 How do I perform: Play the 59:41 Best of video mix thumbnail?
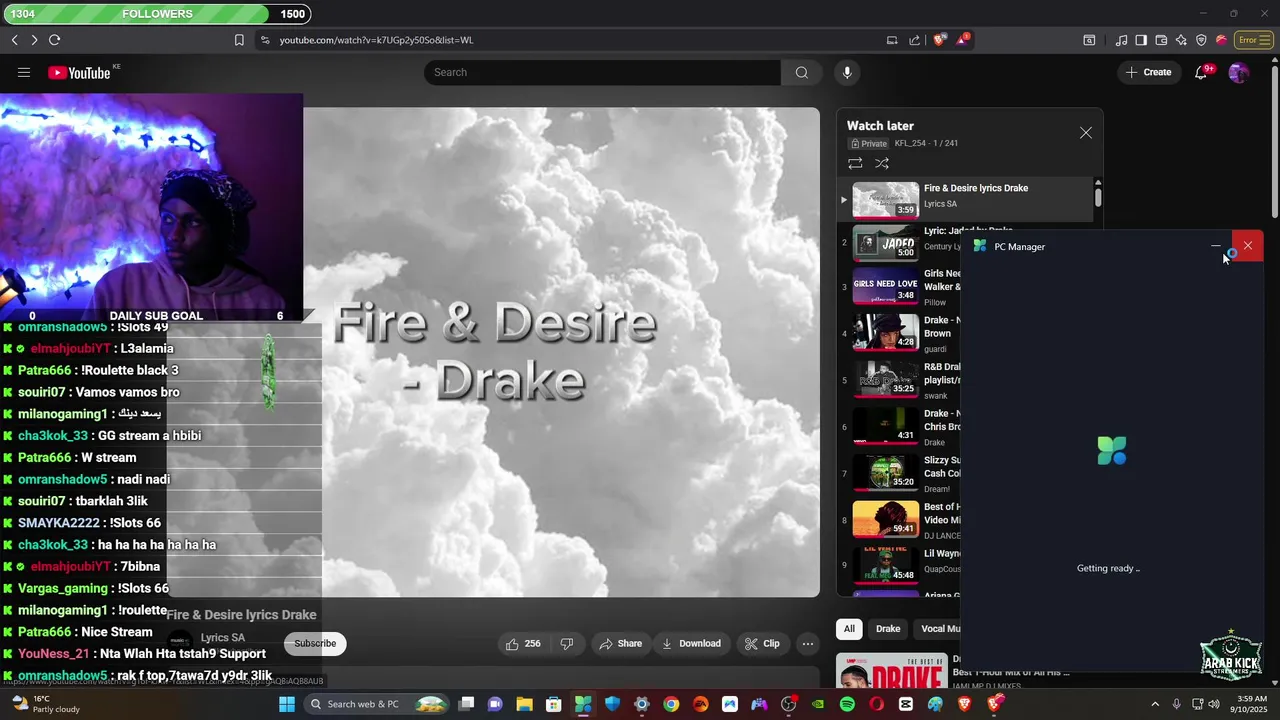click(x=885, y=520)
